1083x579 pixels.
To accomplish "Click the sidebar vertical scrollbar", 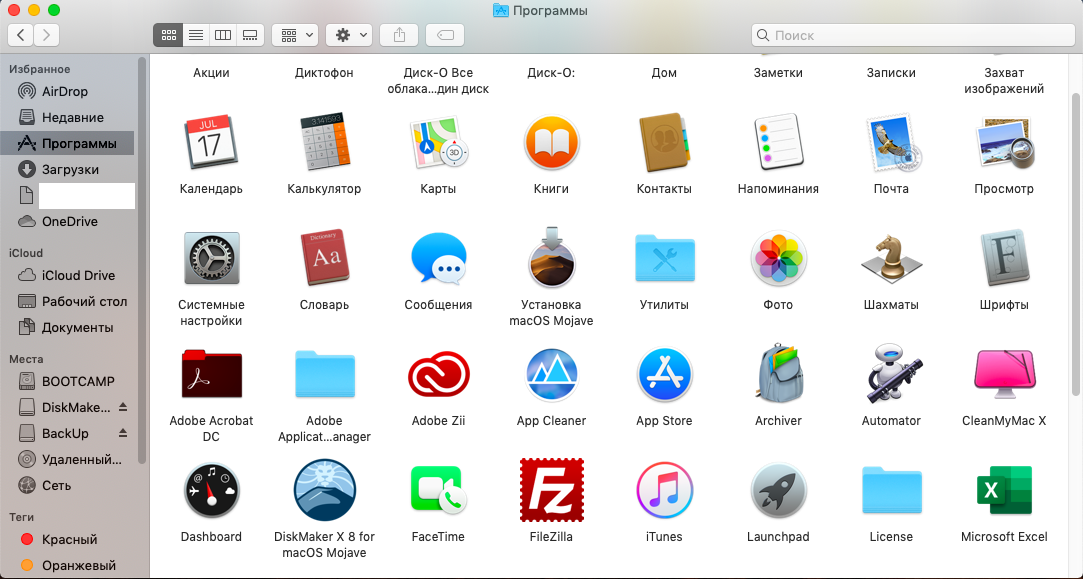I will coord(142,260).
